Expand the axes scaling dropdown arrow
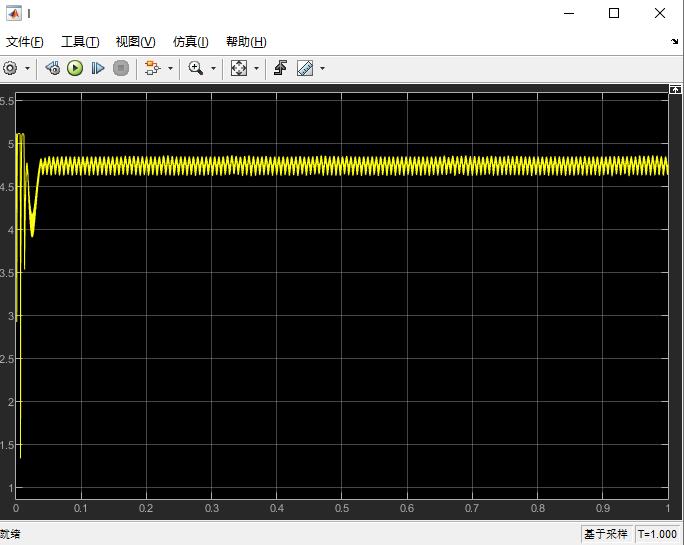This screenshot has height=545, width=684. (x=256, y=69)
